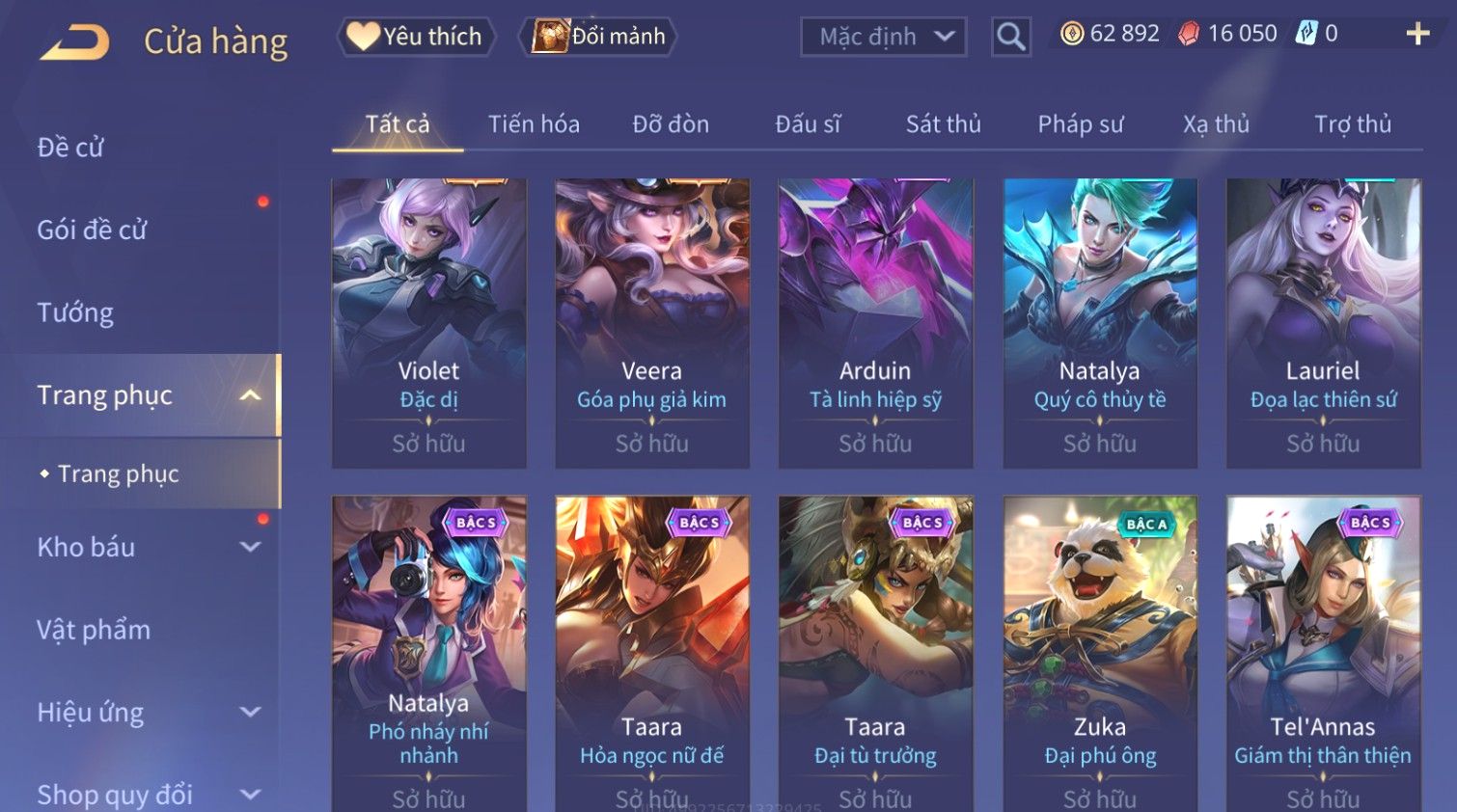Expand the Hiệu ứng sidebar section

point(250,713)
